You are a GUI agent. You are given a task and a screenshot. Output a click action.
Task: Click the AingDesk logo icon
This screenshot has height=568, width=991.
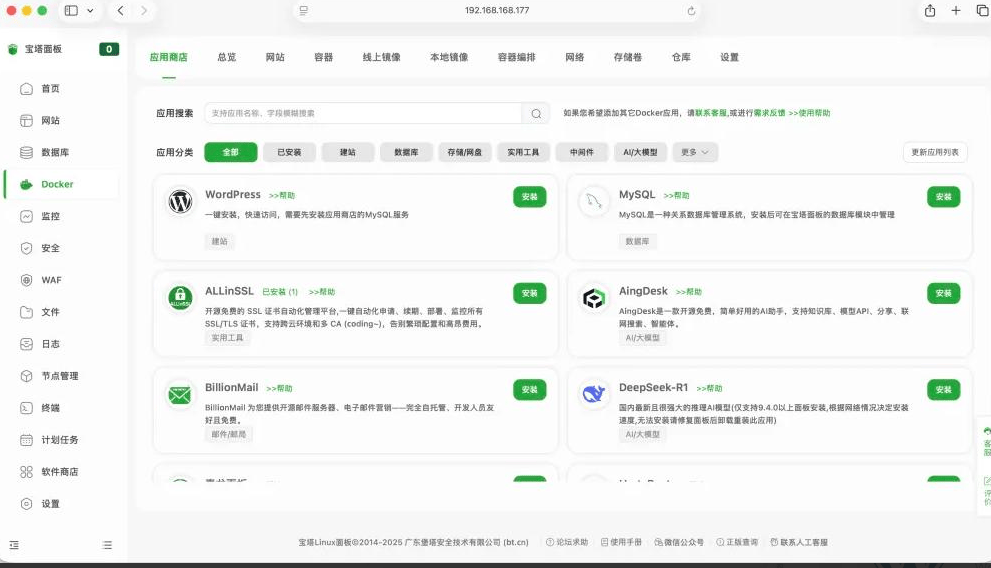[x=593, y=298]
